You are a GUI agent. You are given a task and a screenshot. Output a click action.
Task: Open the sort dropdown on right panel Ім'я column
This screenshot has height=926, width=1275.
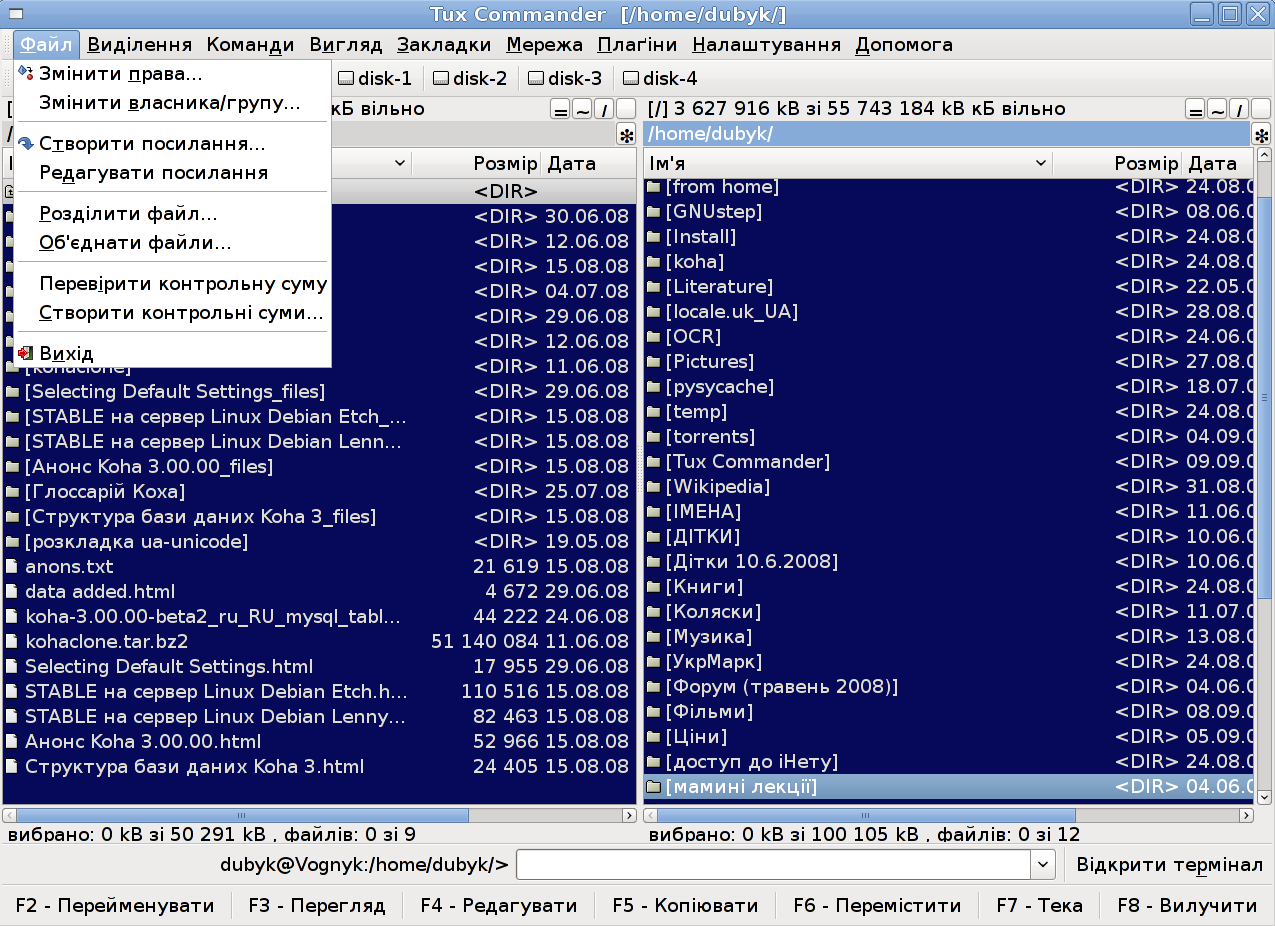coord(1040,162)
